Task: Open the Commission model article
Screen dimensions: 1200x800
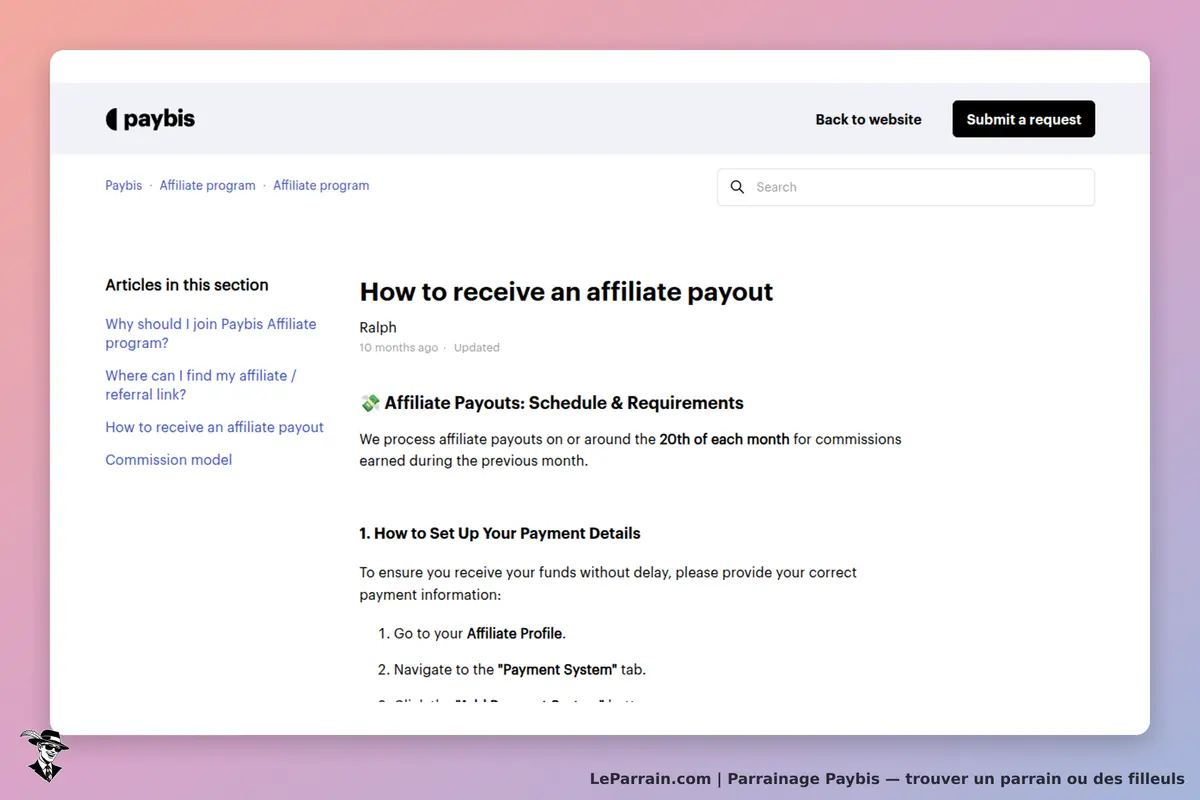Action: 169,460
